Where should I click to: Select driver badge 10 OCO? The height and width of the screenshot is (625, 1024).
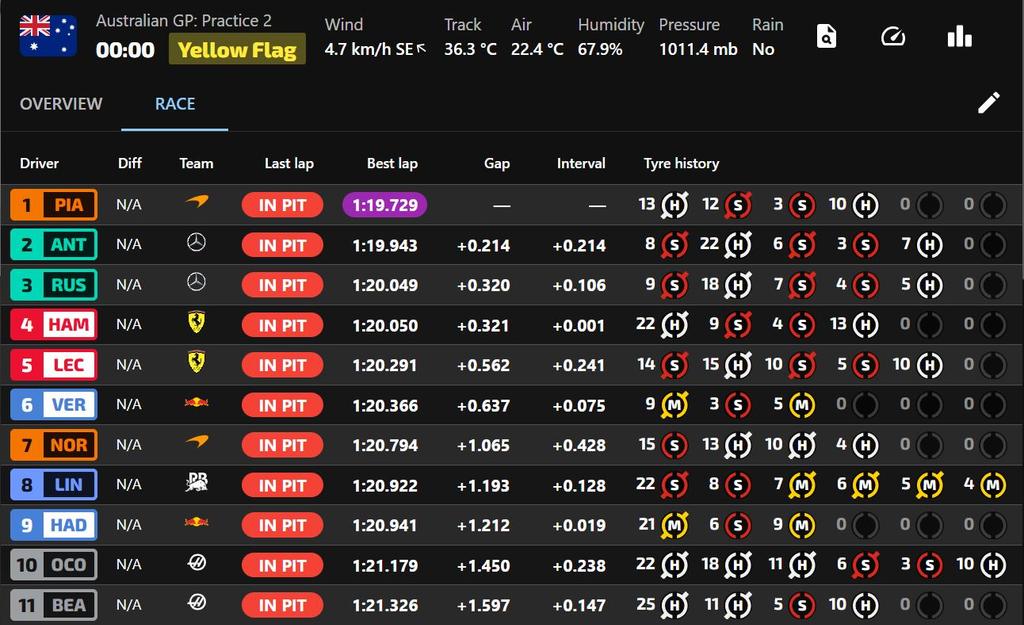(54, 565)
